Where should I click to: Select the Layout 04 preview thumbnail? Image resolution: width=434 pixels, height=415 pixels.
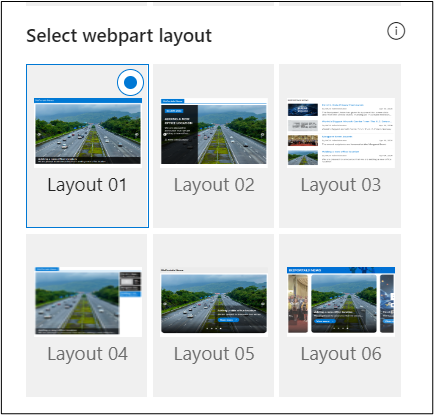pos(88,302)
